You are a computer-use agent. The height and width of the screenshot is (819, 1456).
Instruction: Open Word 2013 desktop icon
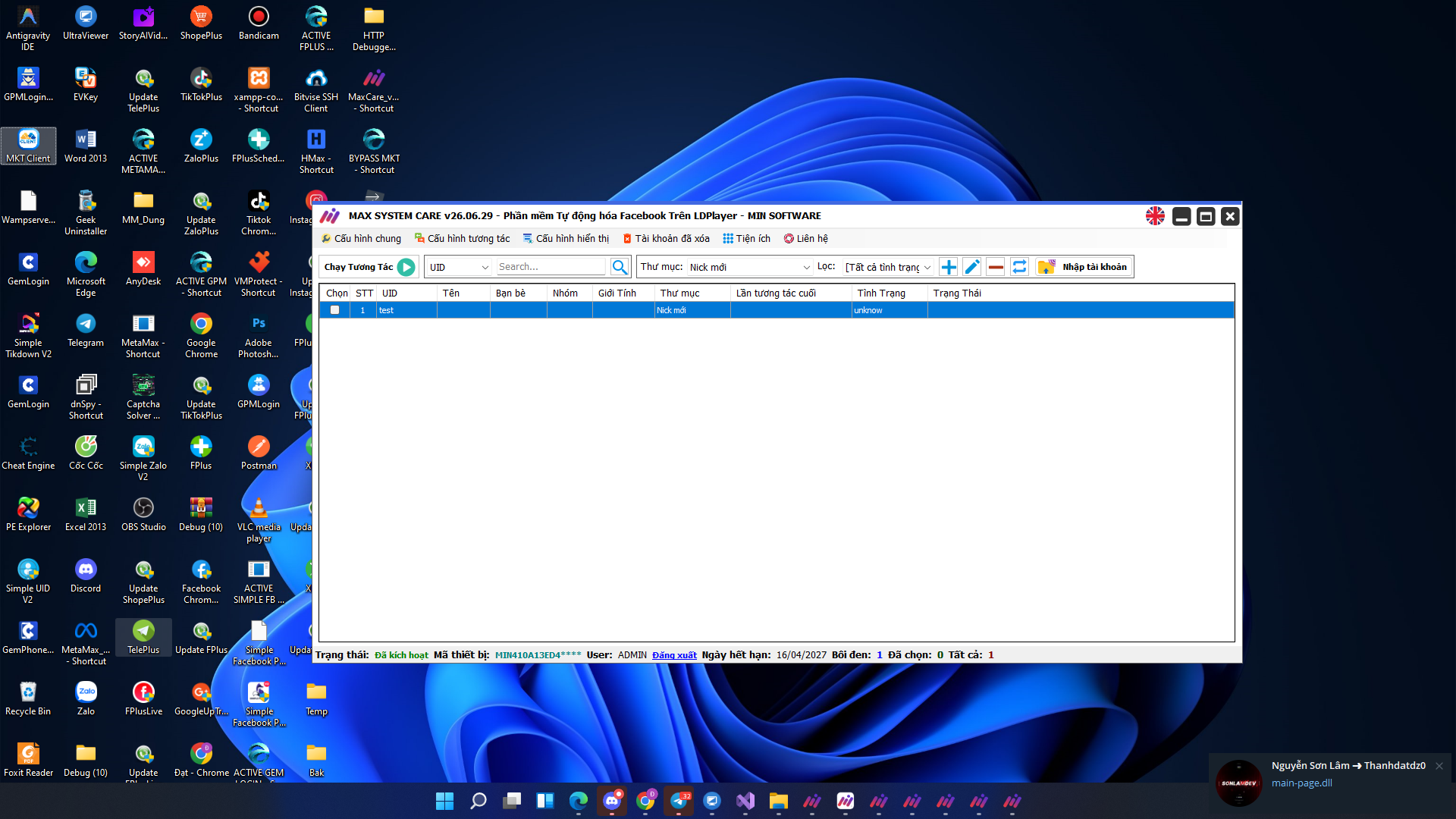coord(86,146)
